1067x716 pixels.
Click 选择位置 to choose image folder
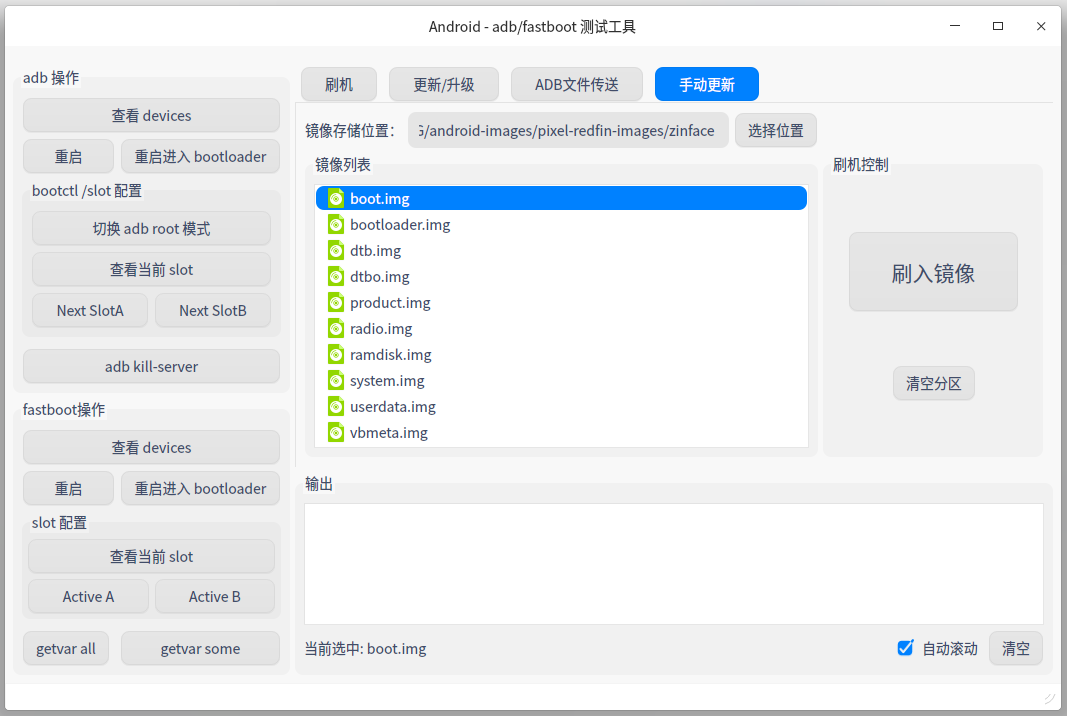pos(775,131)
